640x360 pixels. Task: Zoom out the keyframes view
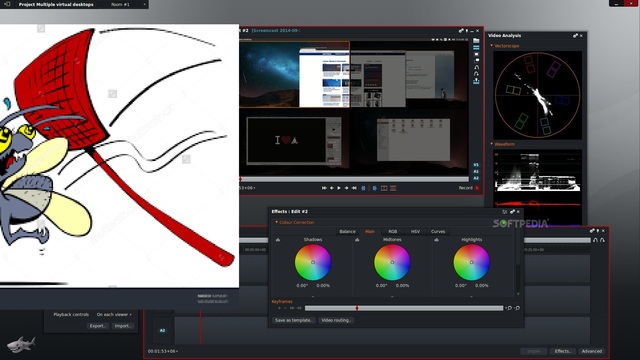pos(517,308)
